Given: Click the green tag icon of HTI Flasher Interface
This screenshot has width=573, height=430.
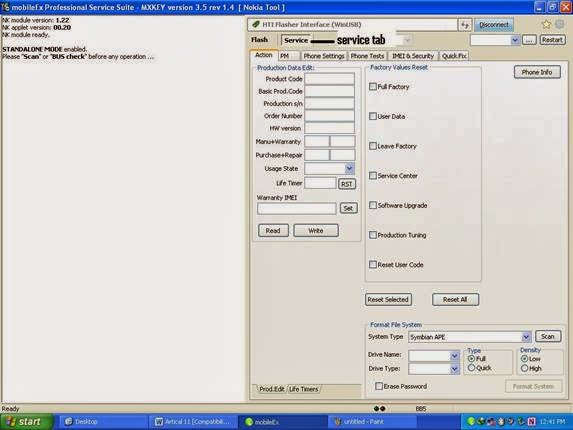Looking at the screenshot, I should coord(256,24).
